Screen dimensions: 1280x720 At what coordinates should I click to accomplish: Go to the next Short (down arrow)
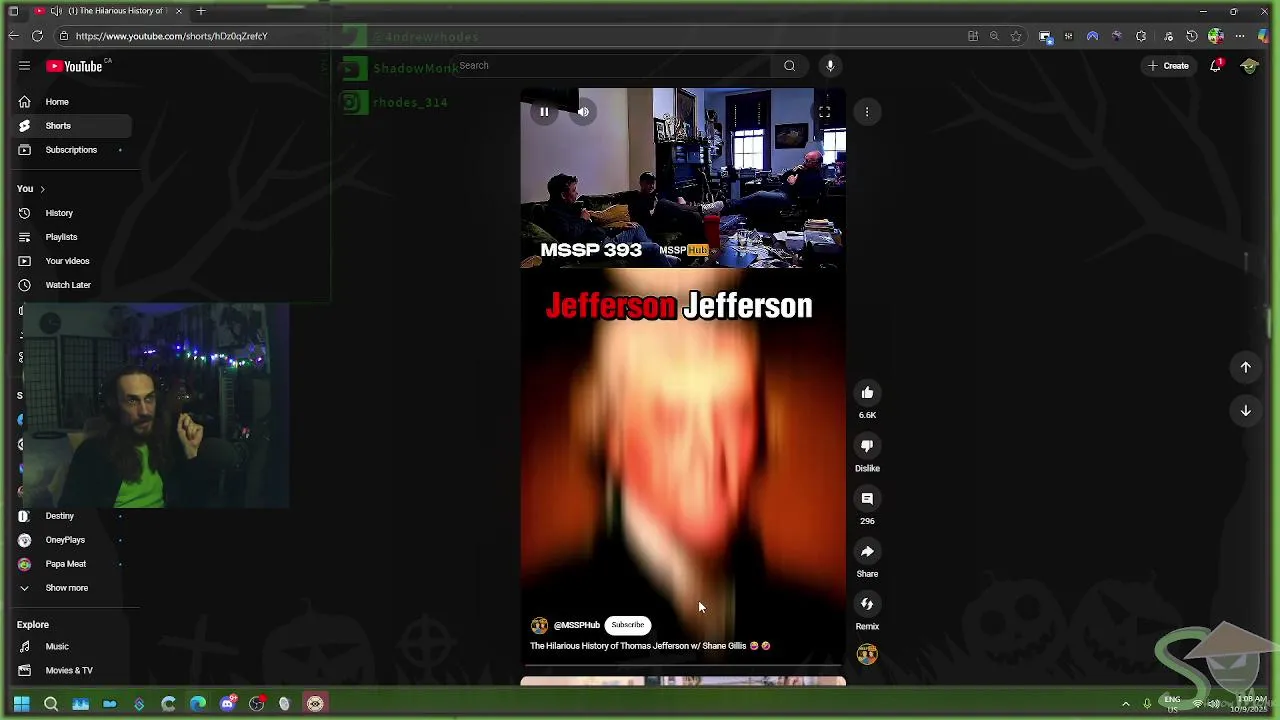1246,411
